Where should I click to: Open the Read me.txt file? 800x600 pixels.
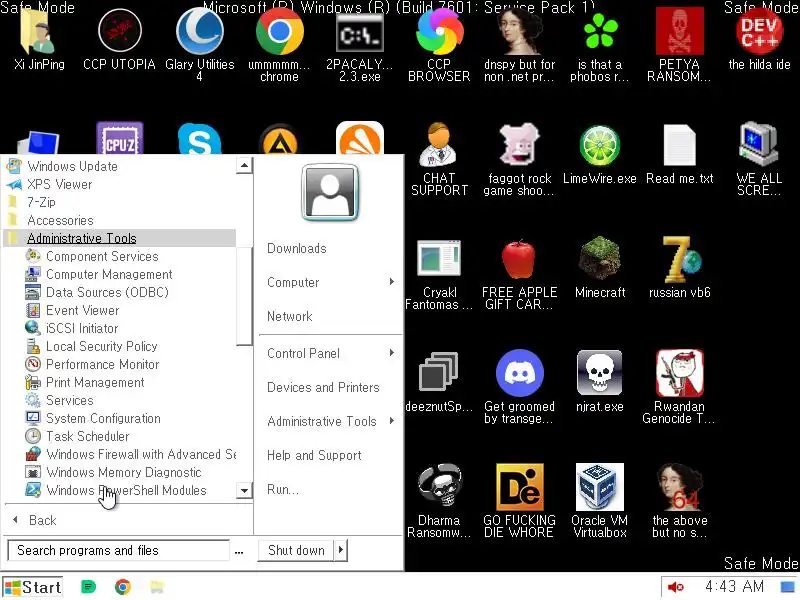pos(679,145)
